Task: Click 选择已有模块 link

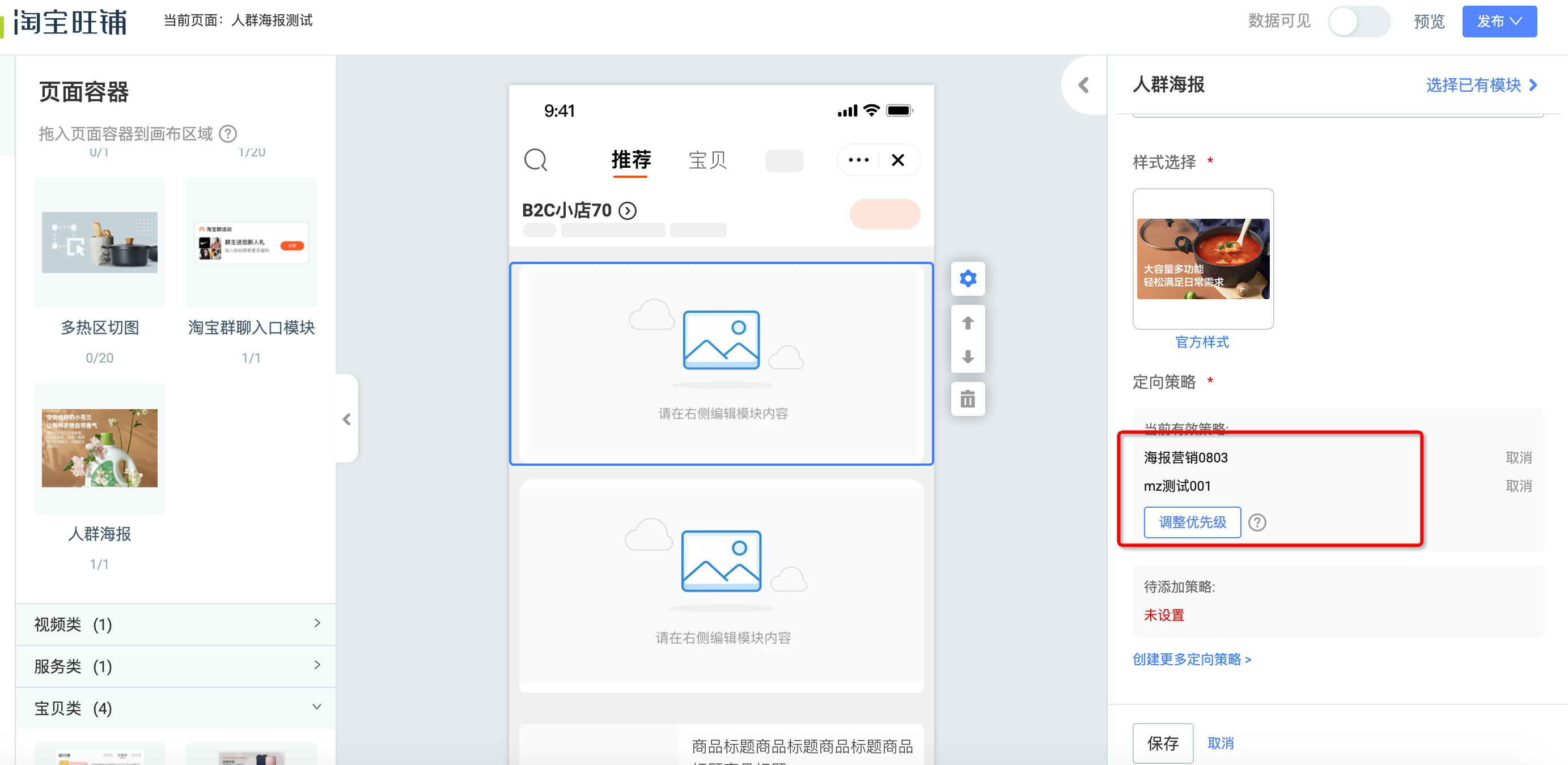Action: 1482,85
